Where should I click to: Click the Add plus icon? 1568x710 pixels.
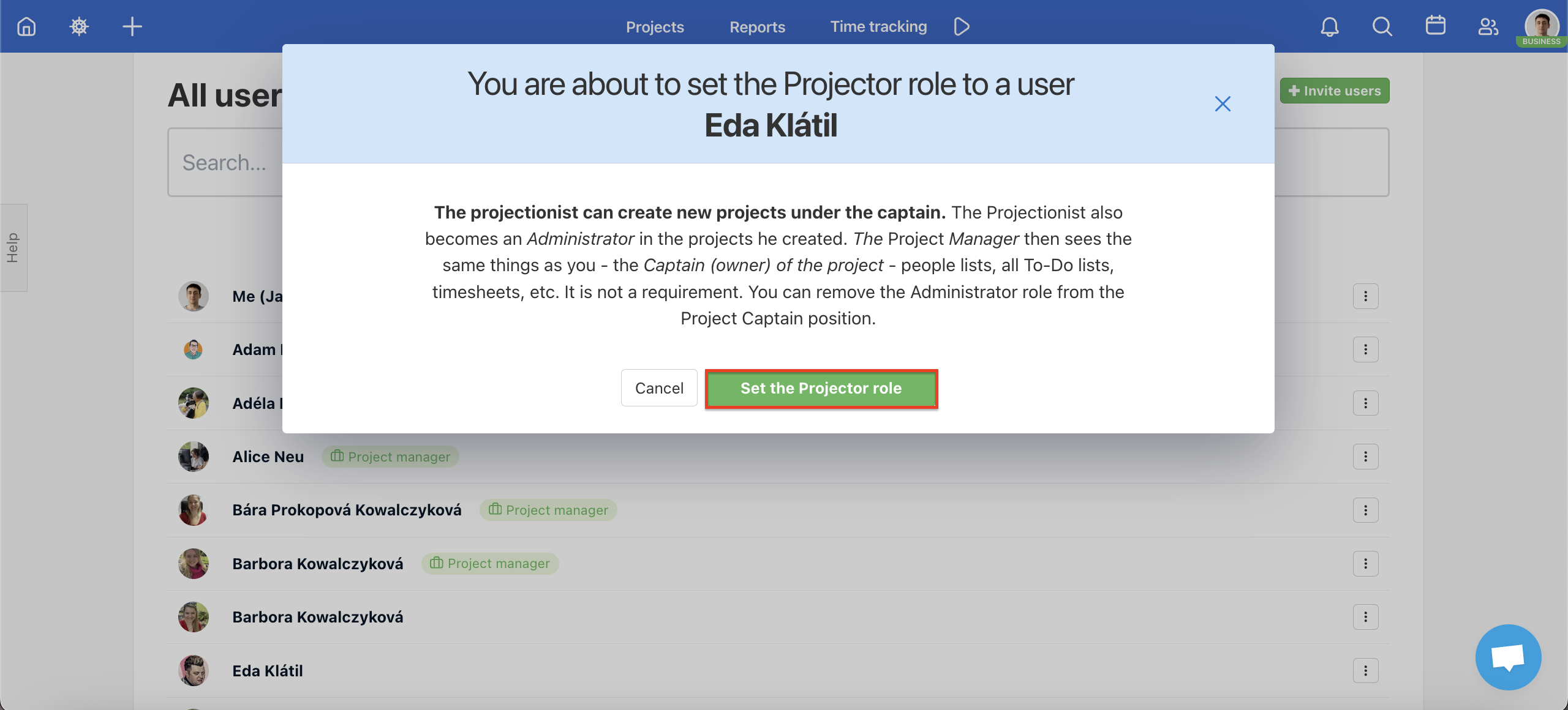point(131,26)
